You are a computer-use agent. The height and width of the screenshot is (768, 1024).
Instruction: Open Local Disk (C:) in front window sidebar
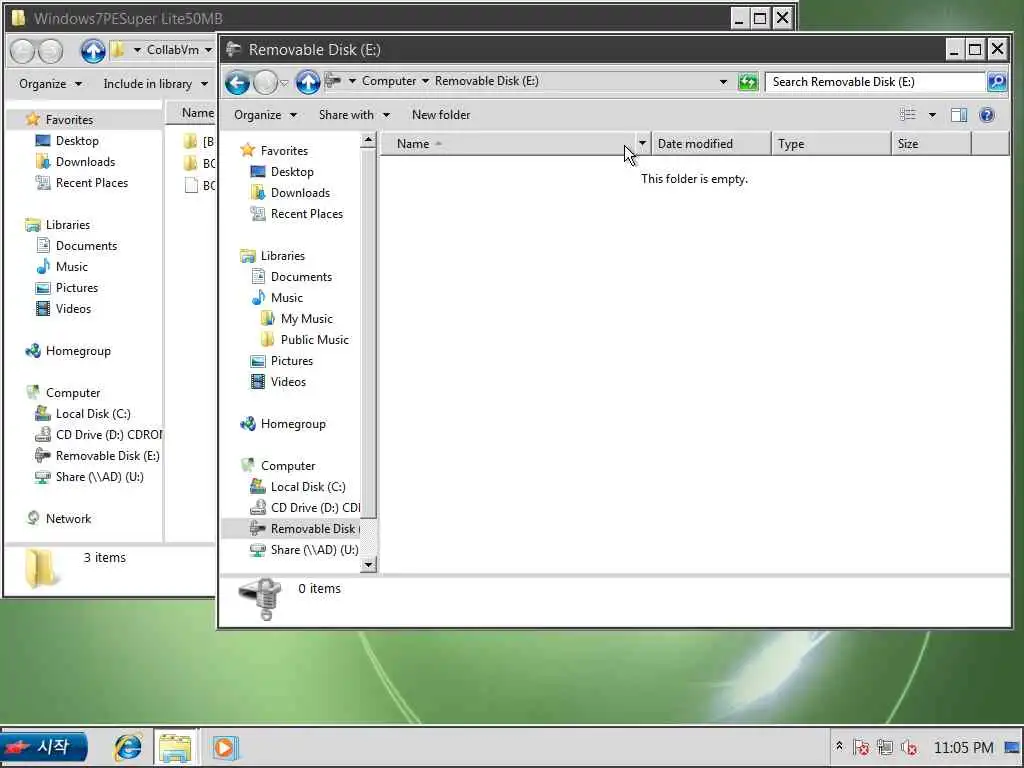pos(308,487)
